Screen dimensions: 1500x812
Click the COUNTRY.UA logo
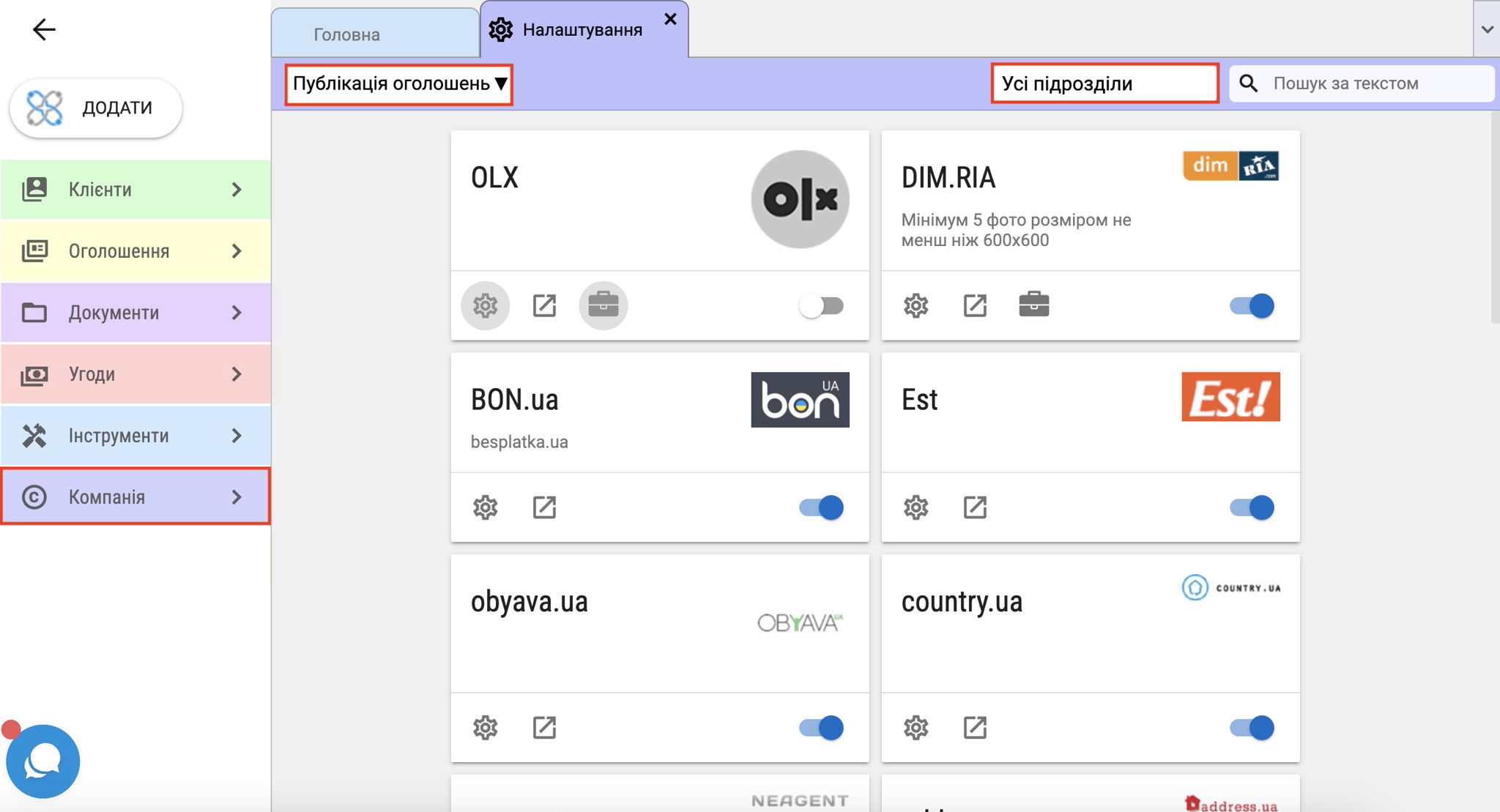(1231, 587)
